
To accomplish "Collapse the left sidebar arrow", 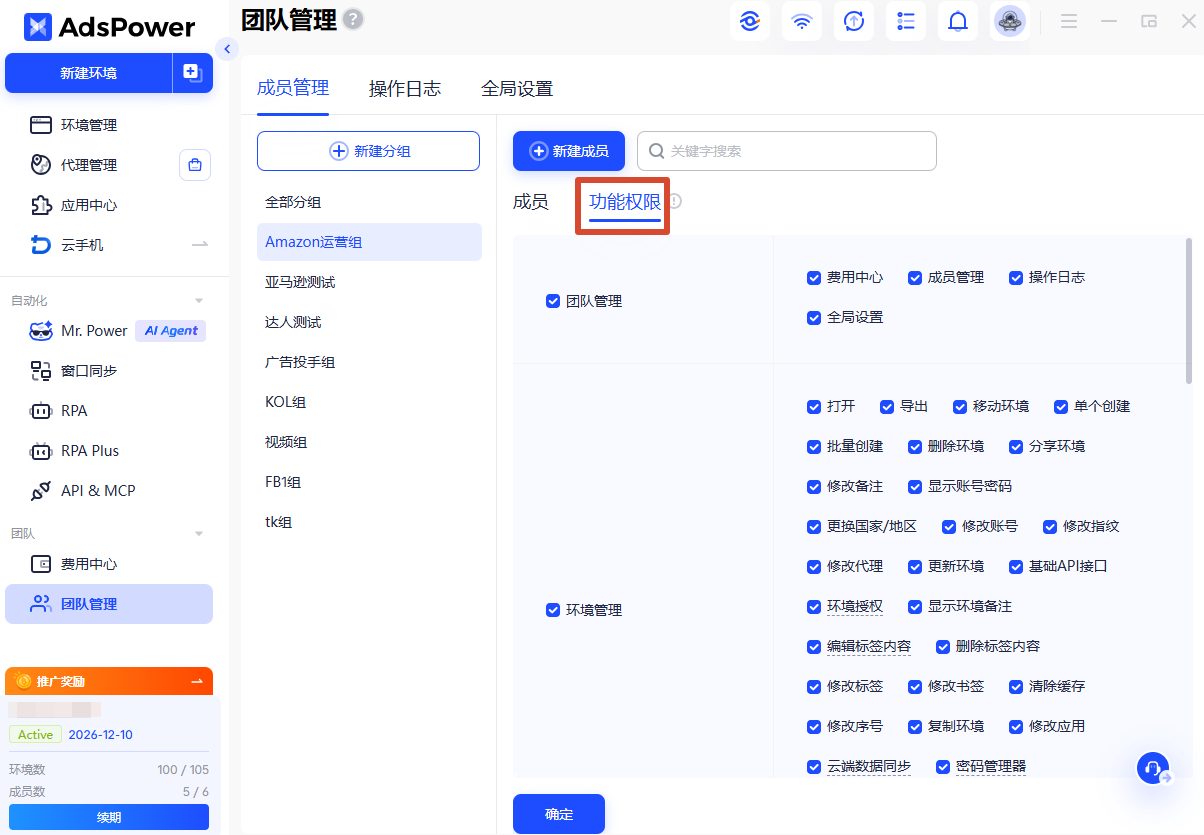I will pyautogui.click(x=228, y=49).
